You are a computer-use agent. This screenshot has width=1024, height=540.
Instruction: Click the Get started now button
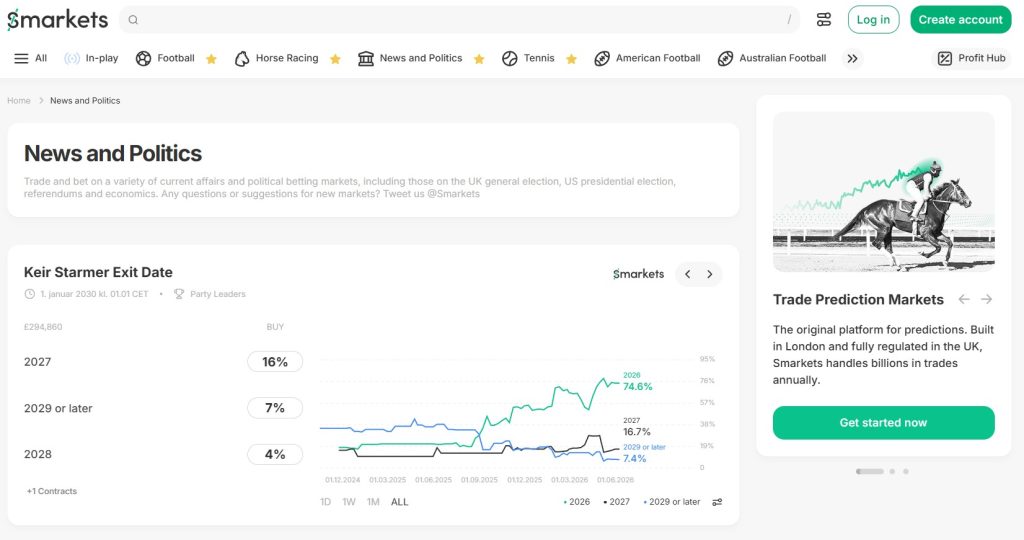pyautogui.click(x=884, y=423)
